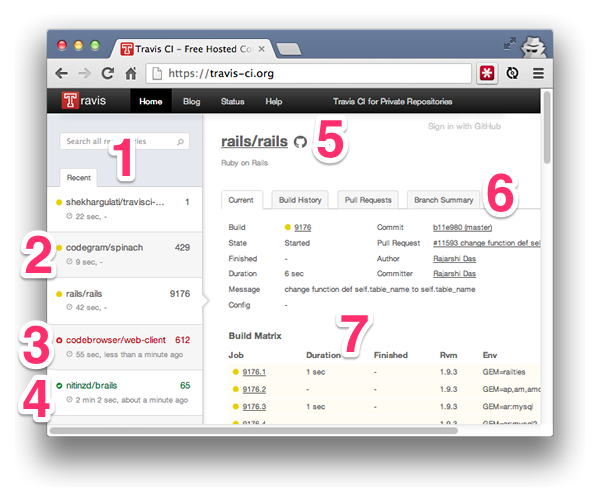Click build number 429 for codegram/spinach
The width and height of the screenshot is (600, 501).
tap(182, 248)
